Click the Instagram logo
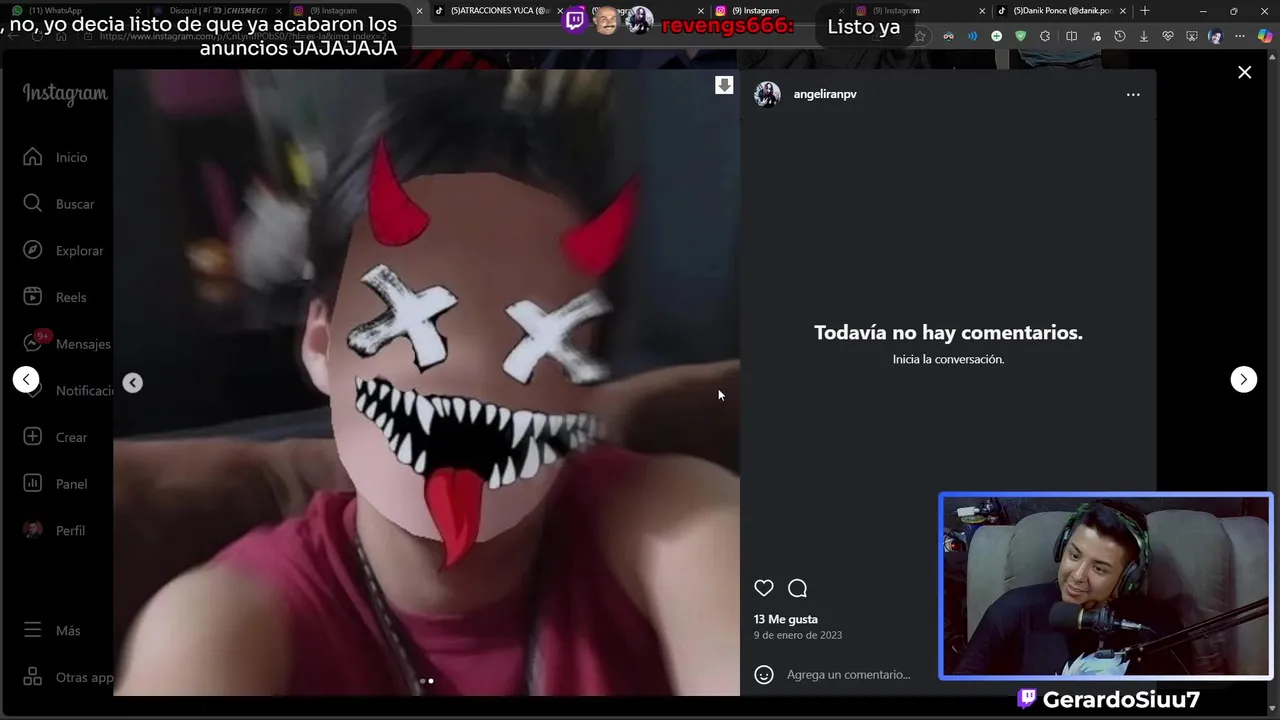The height and width of the screenshot is (720, 1280). 65,94
